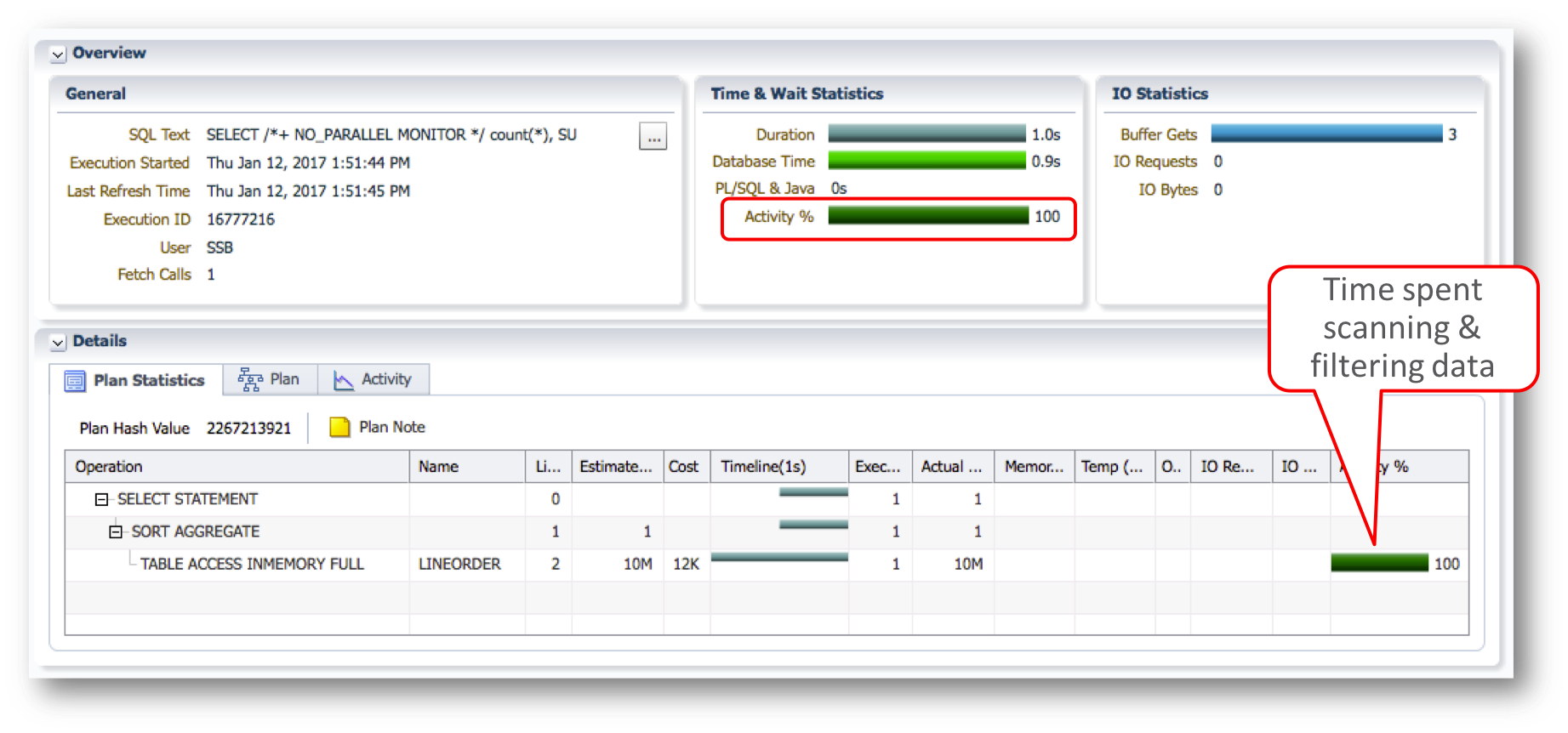Click the General panel heading

[95, 94]
